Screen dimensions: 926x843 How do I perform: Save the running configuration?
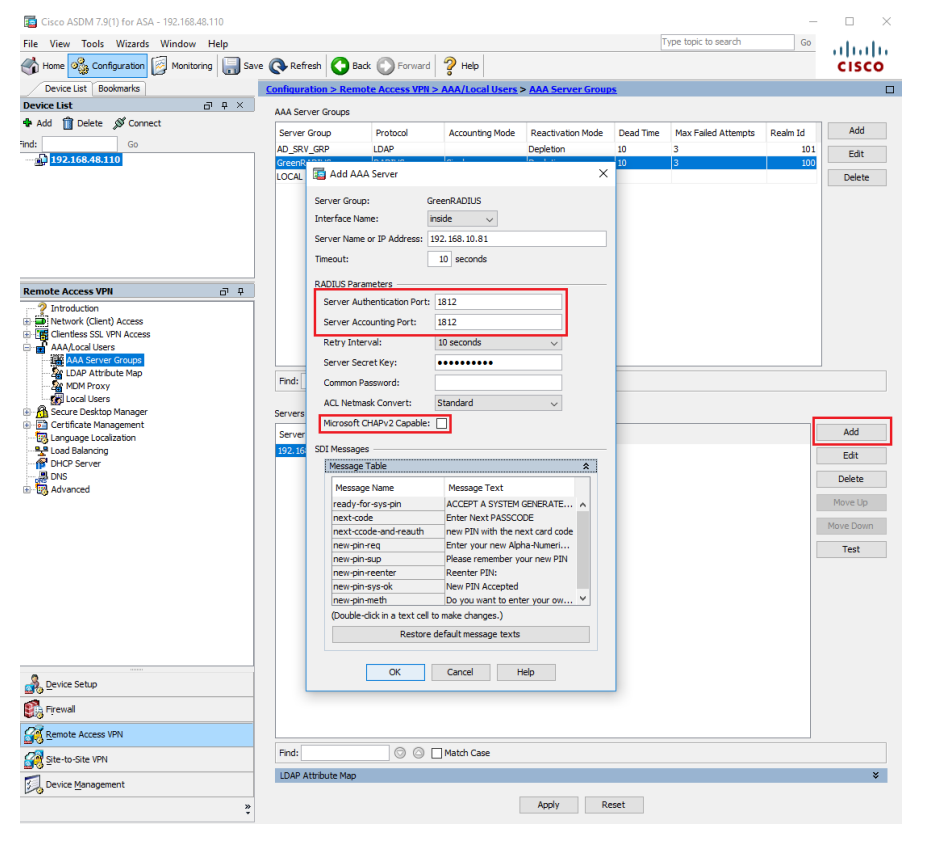tap(242, 66)
